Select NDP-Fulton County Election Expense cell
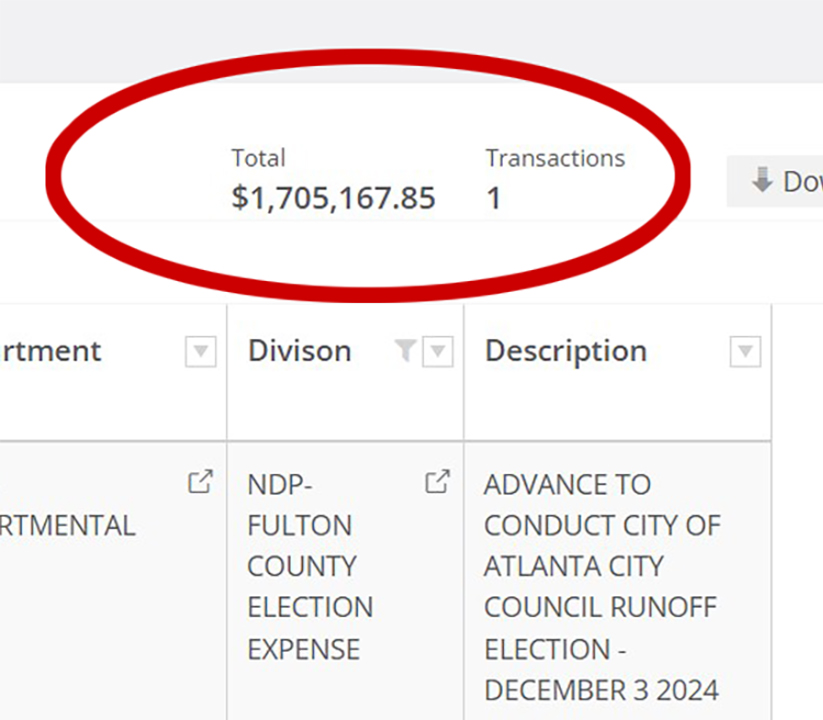The image size is (823, 720). coord(310,566)
